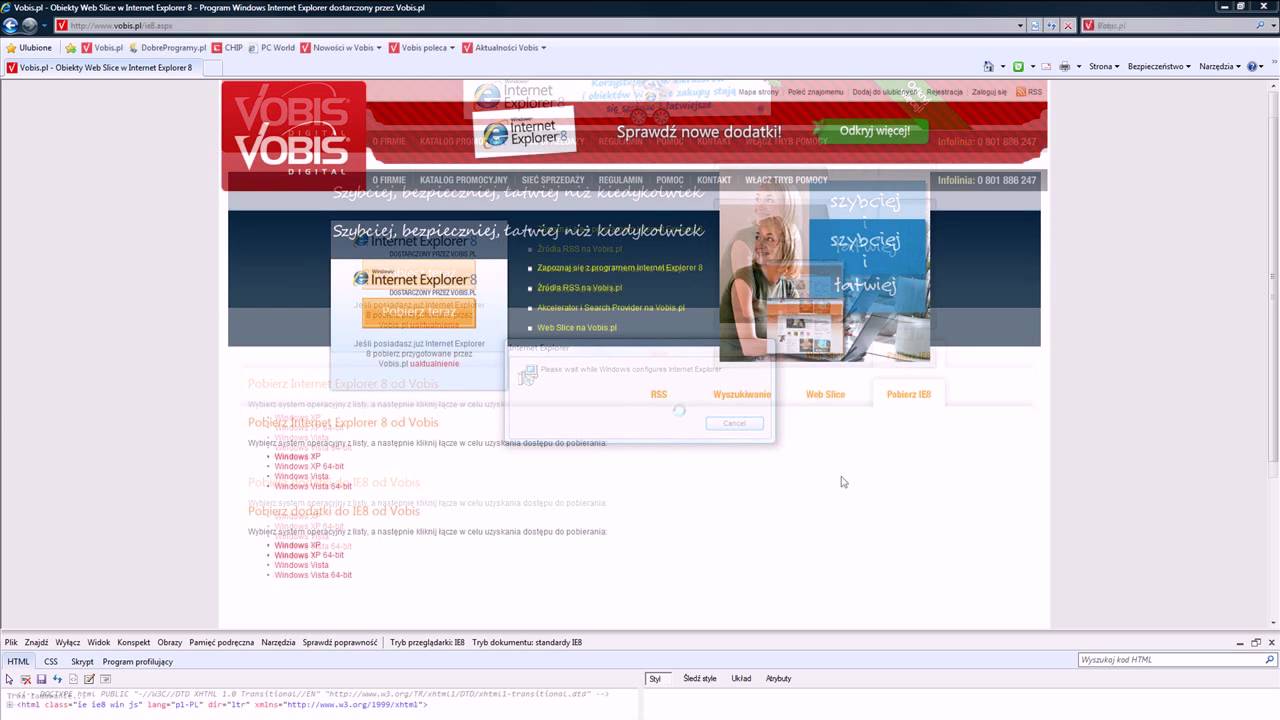
Task: Click the blue Help question mark icon
Action: tap(1252, 67)
